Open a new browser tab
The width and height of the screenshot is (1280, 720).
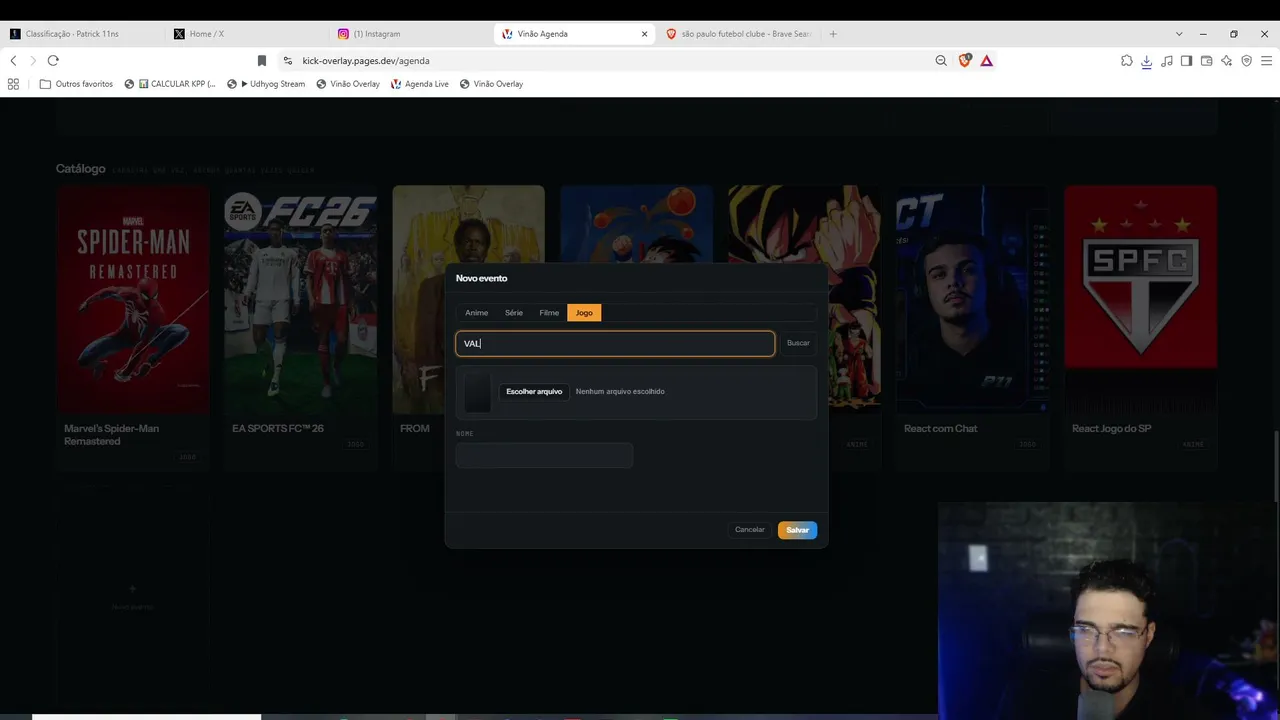pos(833,34)
